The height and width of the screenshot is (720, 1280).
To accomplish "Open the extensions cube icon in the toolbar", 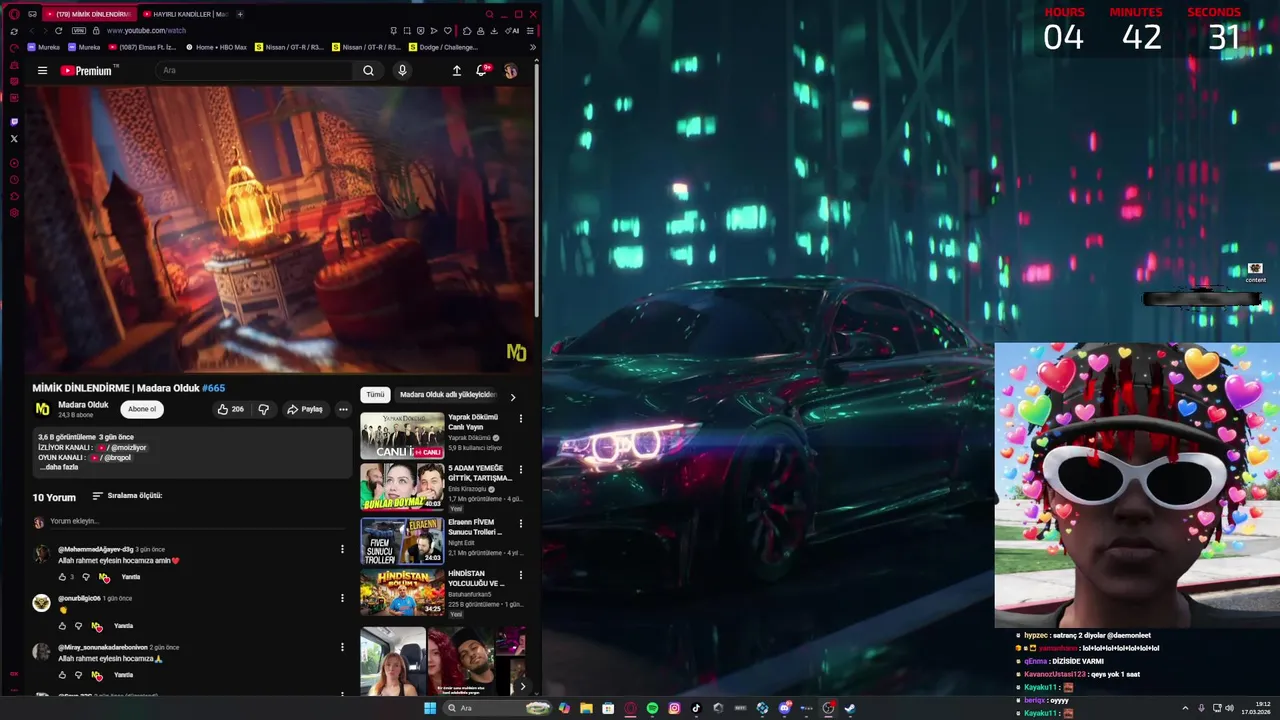I will (x=467, y=31).
